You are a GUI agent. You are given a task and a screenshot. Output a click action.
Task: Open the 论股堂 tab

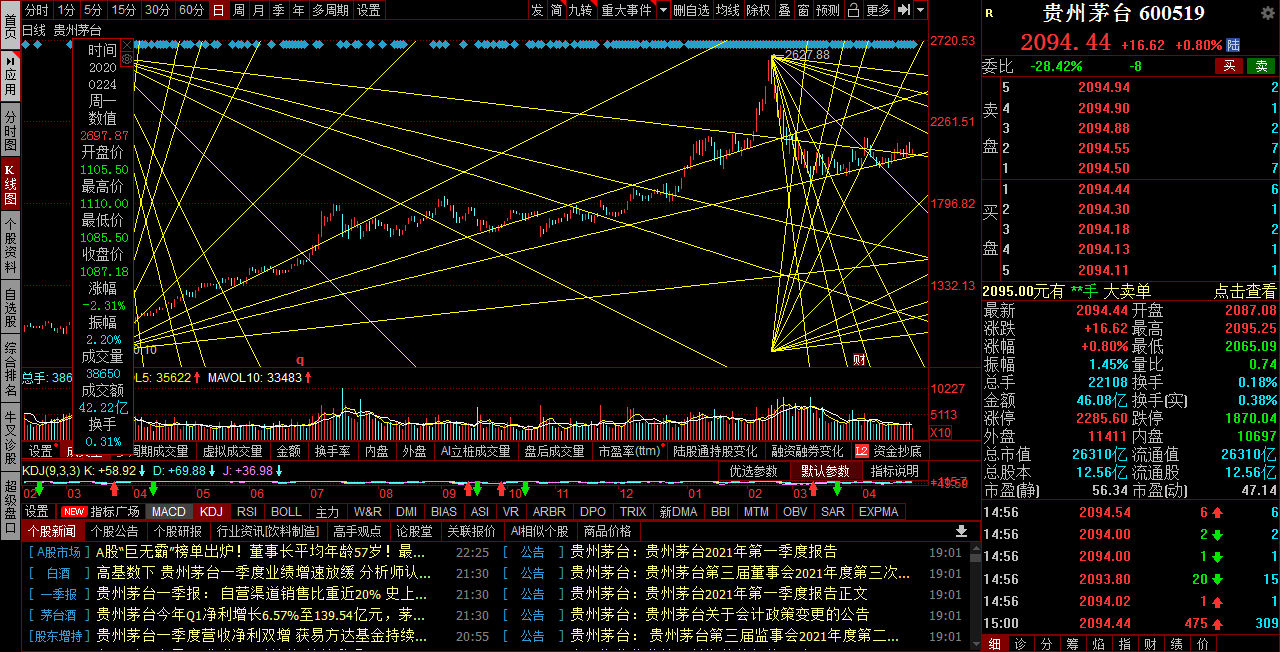414,531
